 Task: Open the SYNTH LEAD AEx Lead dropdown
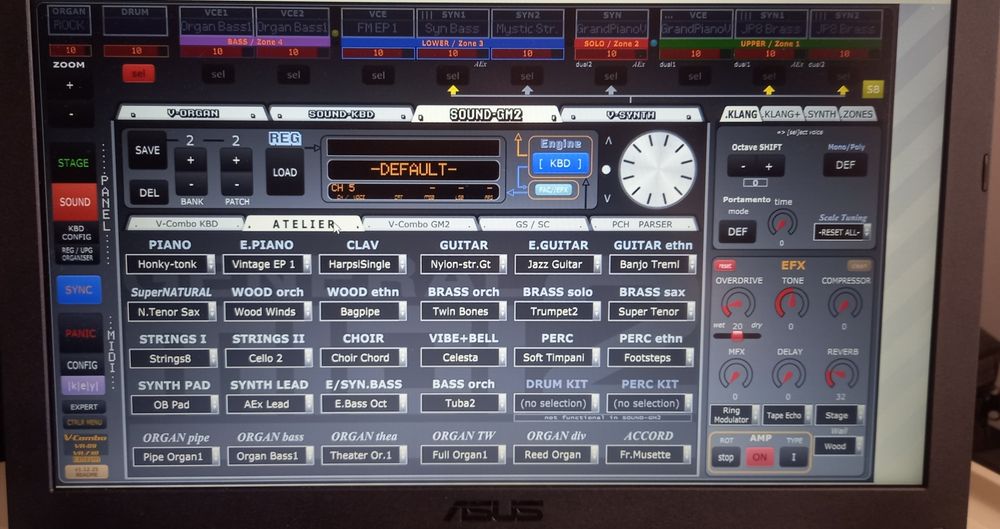(x=270, y=404)
